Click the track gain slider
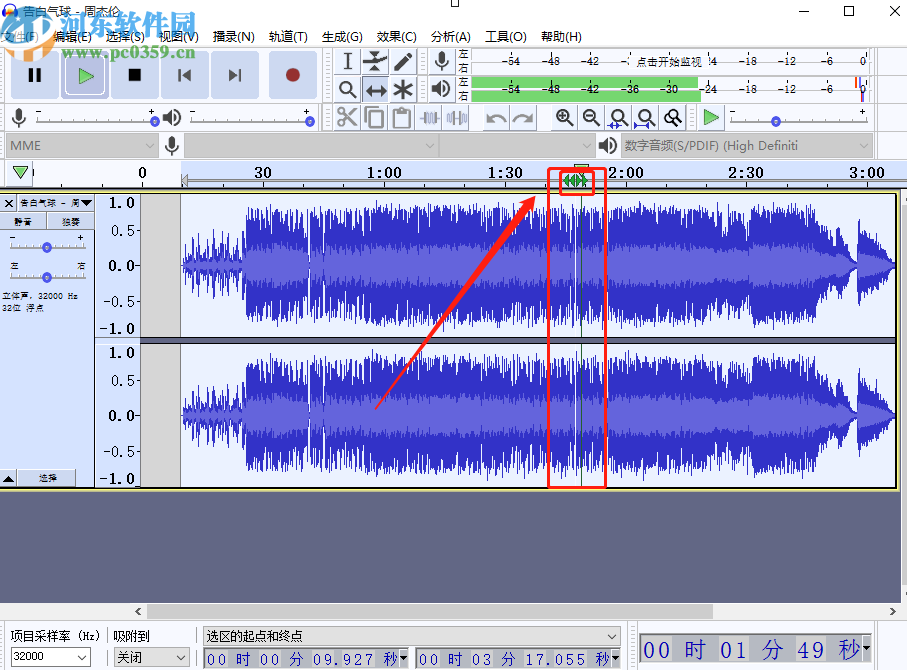 pyautogui.click(x=47, y=246)
